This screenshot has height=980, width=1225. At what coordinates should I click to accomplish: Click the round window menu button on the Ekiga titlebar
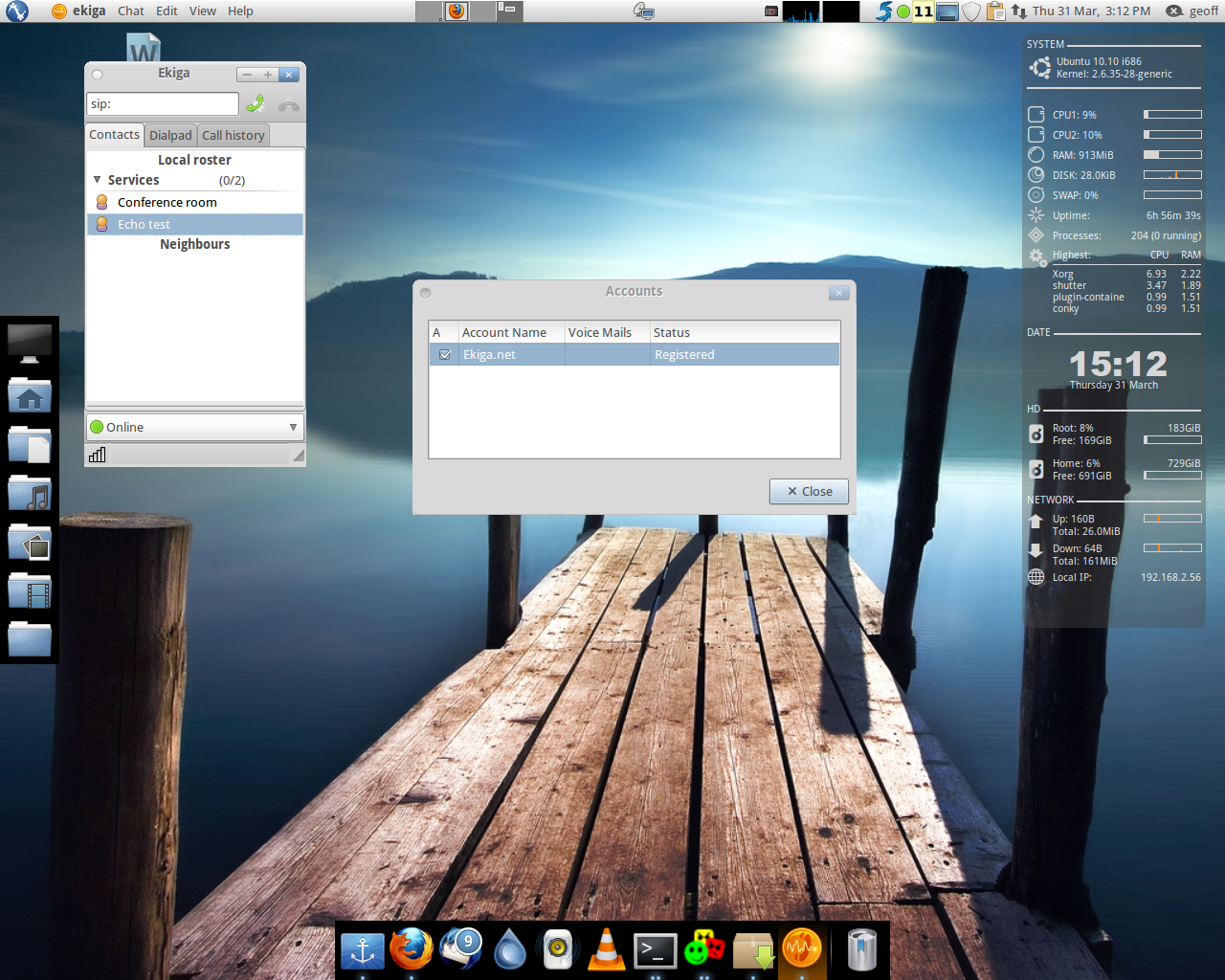click(x=97, y=74)
